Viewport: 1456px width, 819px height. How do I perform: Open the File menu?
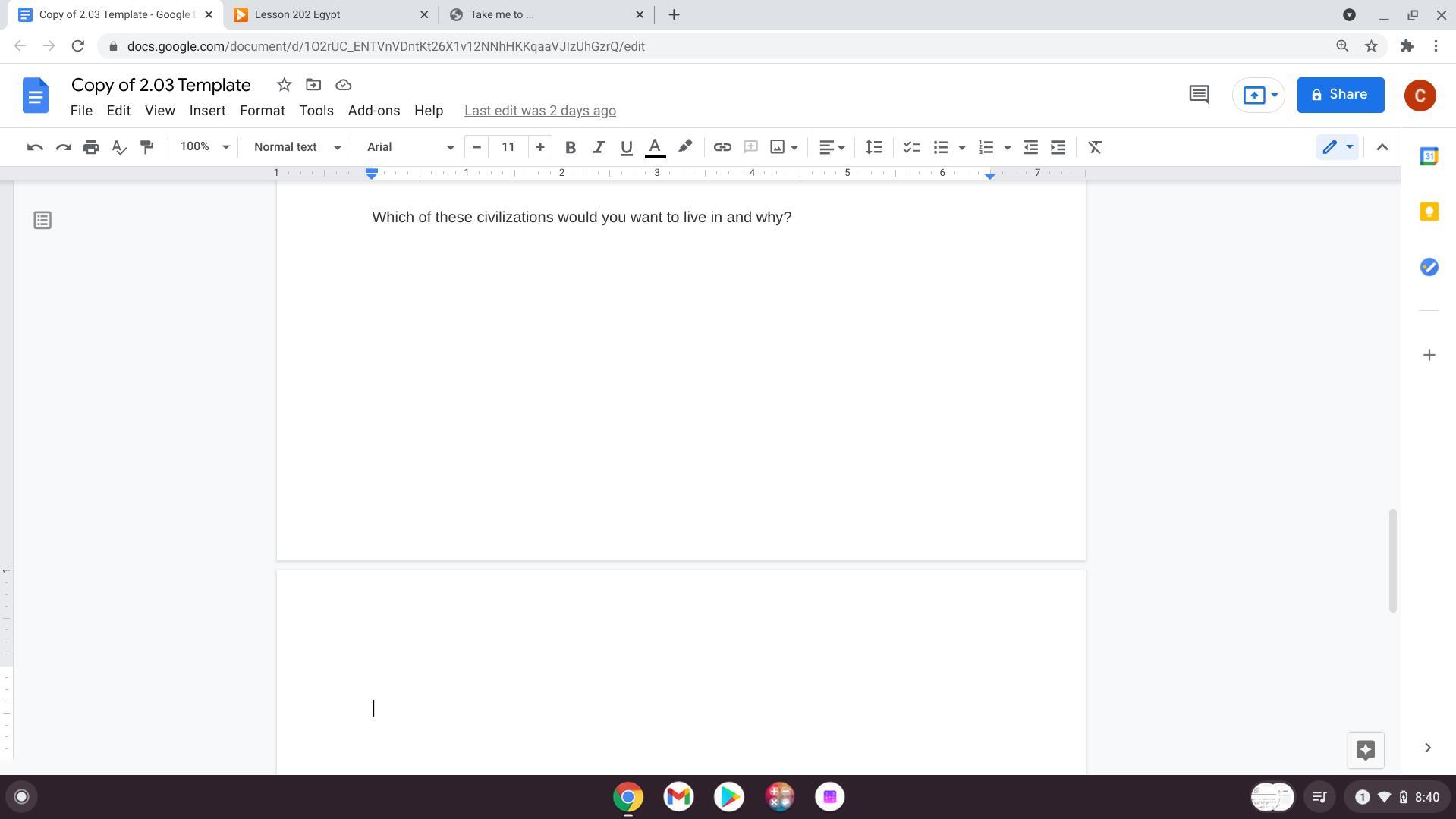(81, 111)
